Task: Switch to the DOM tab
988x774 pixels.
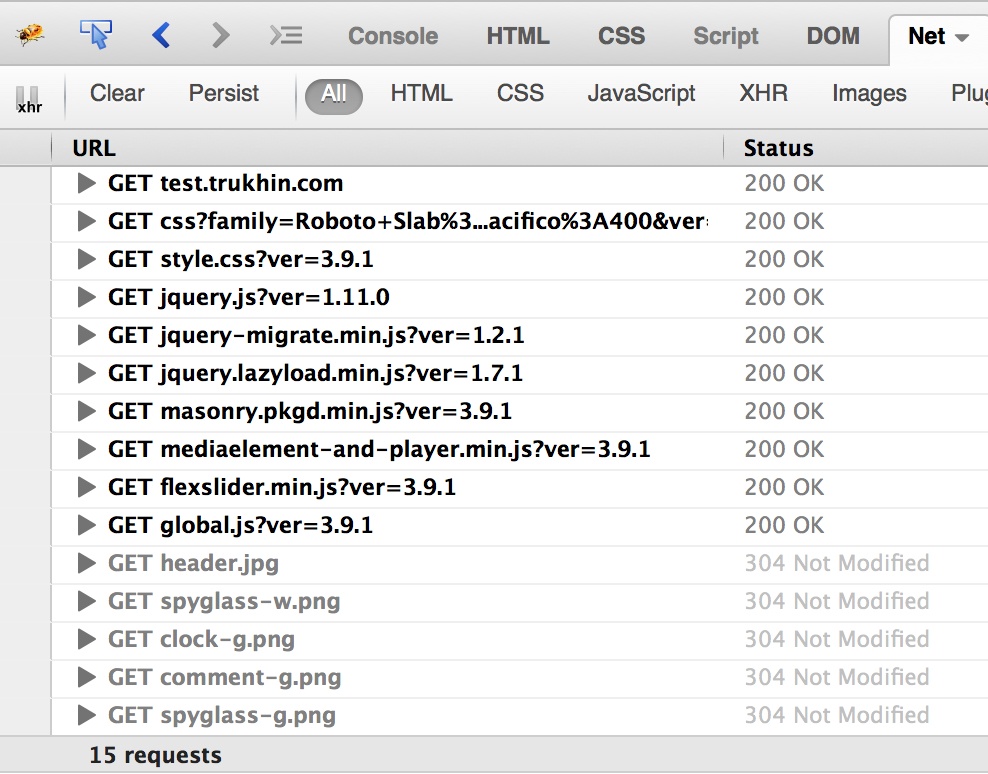Action: [x=833, y=36]
